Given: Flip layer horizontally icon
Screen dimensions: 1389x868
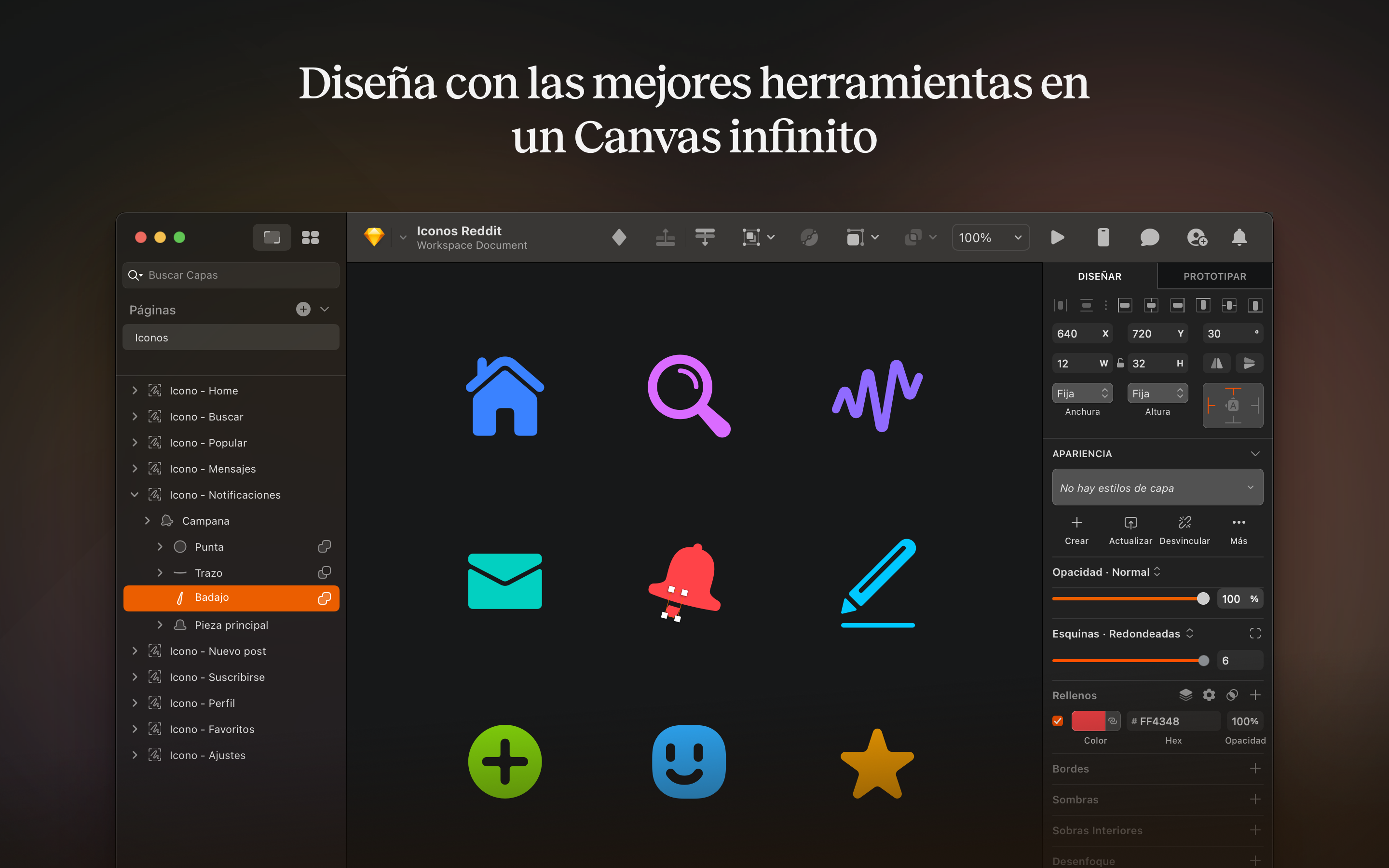Looking at the screenshot, I should [1216, 364].
